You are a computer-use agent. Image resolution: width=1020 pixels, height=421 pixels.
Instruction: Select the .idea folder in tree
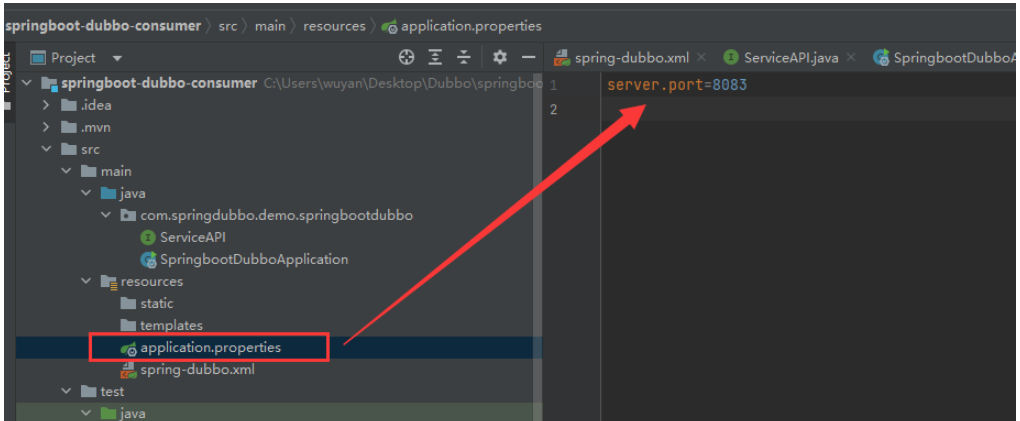coord(86,105)
